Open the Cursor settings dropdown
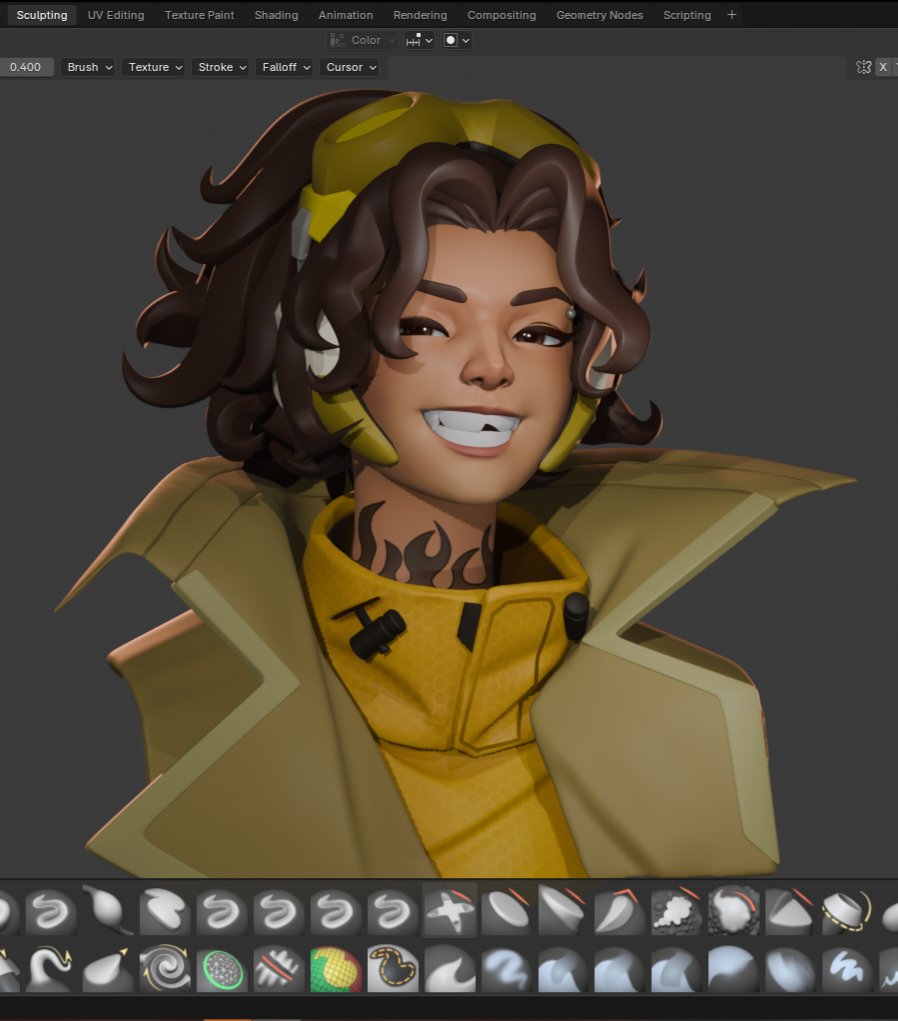The image size is (898, 1021). pyautogui.click(x=350, y=67)
